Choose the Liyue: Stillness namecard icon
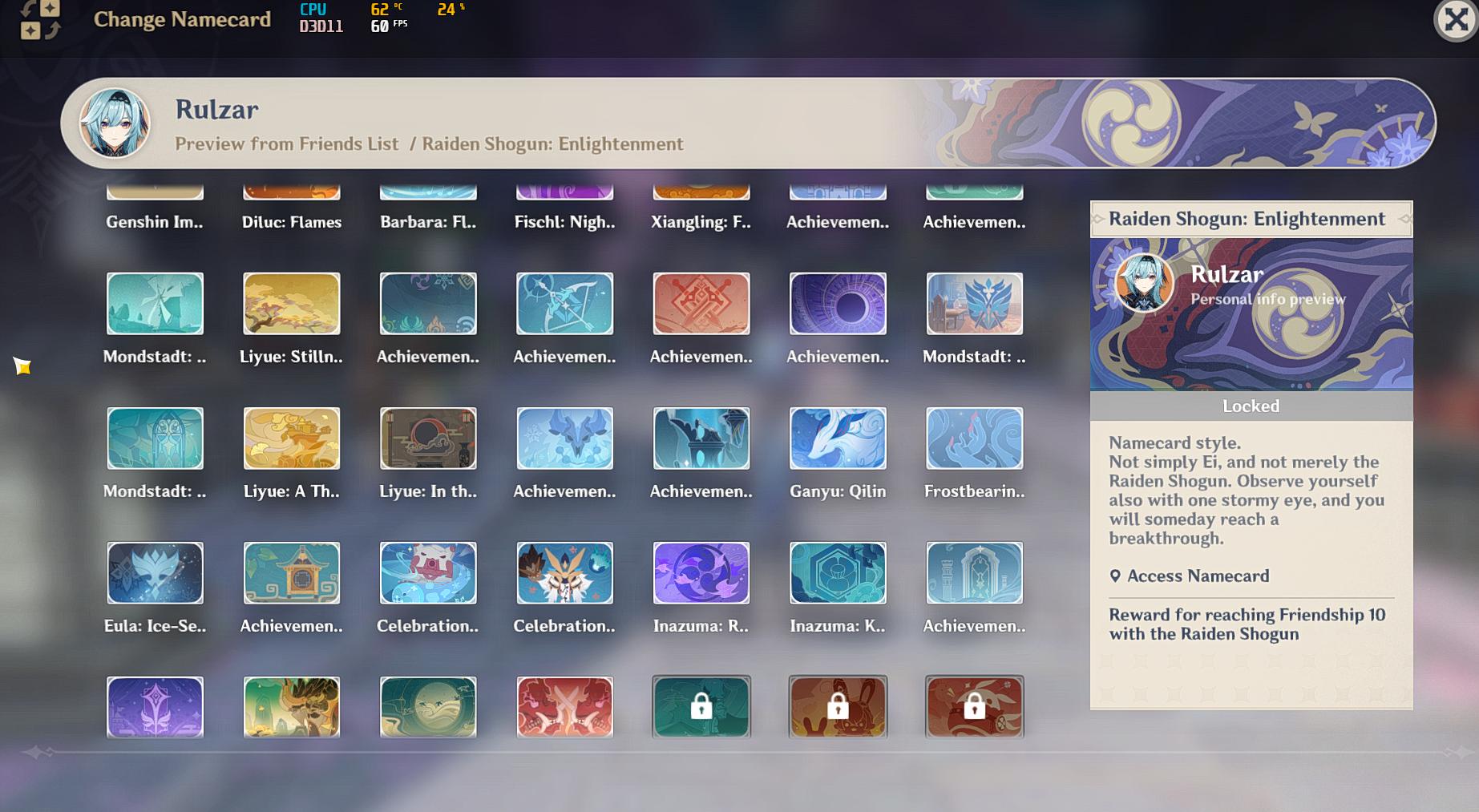 coord(292,303)
